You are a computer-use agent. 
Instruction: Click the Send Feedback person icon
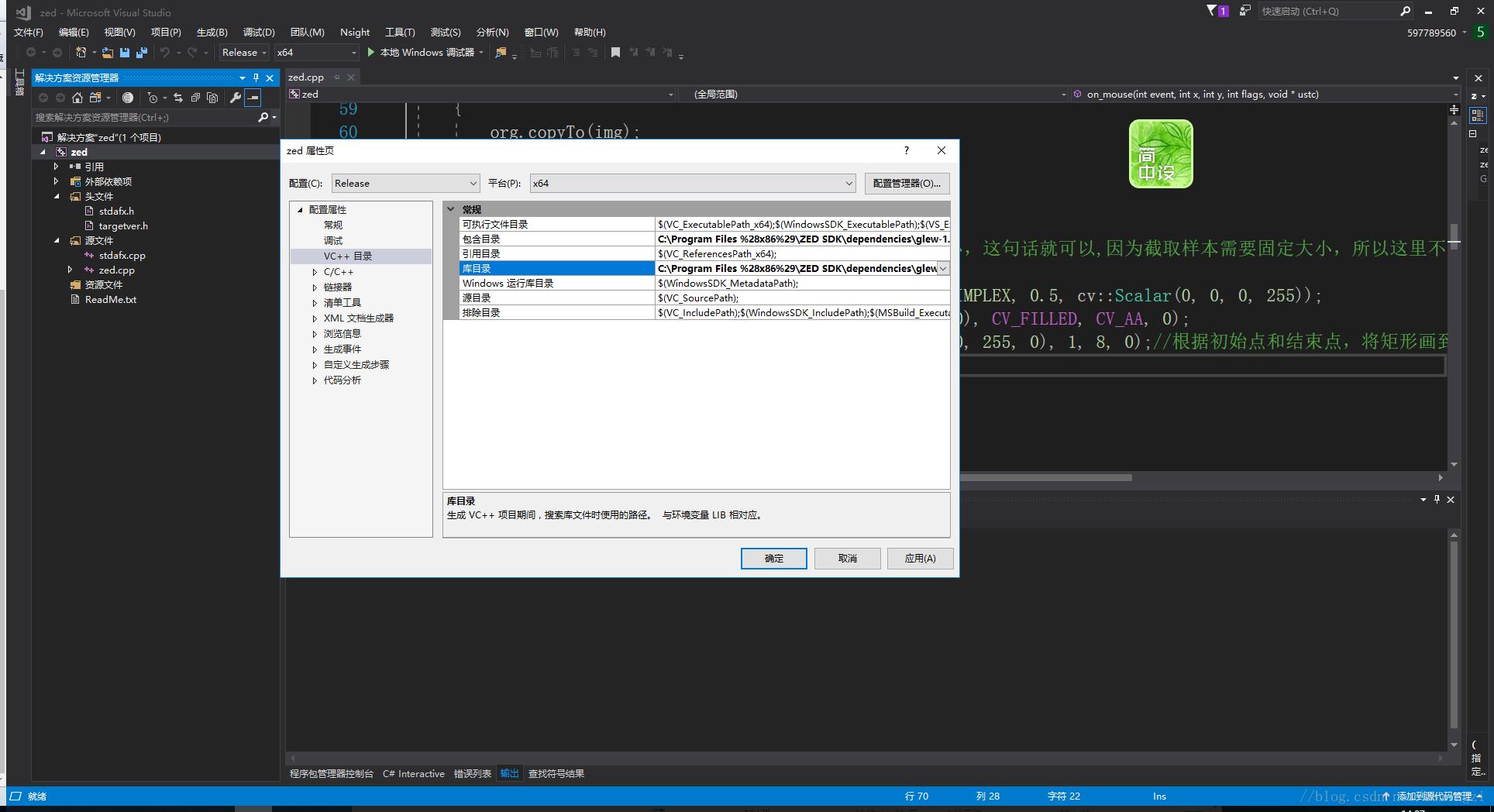[1244, 11]
